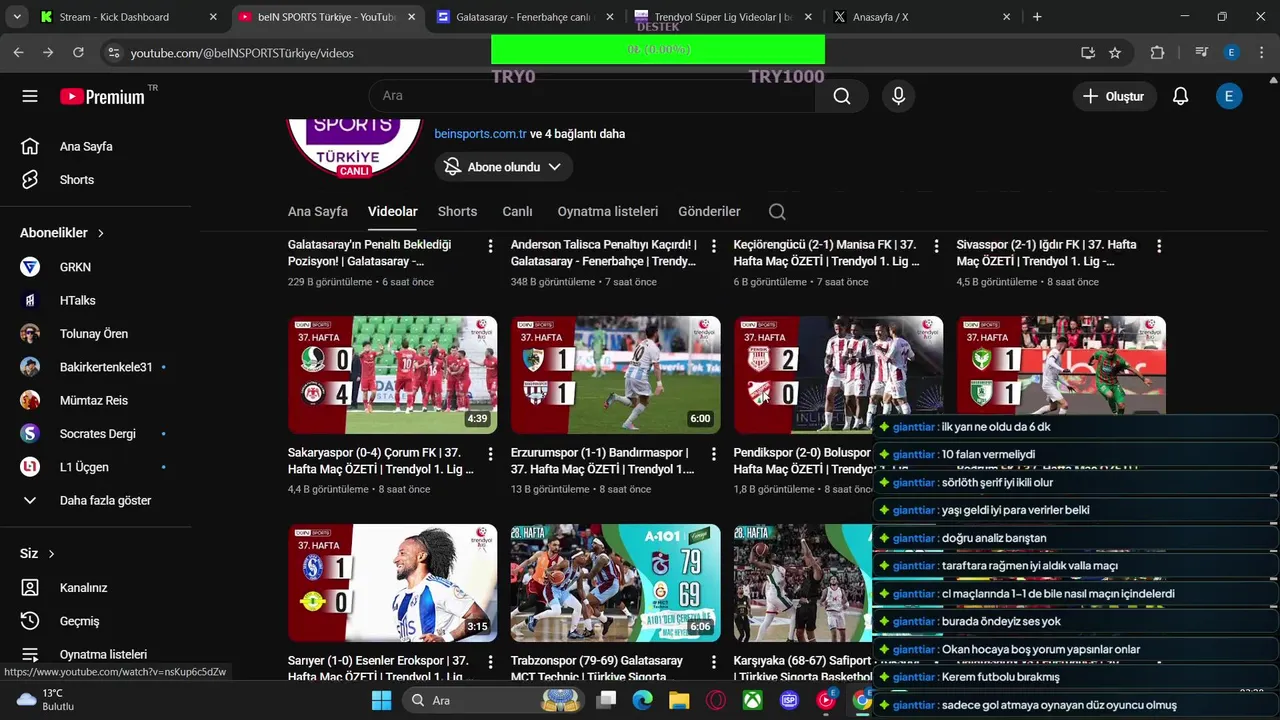Screen dimensions: 1280x720
Task: Open options for Anderson Talisca Penaltıyı Kaçırdı video
Action: pyautogui.click(x=713, y=246)
